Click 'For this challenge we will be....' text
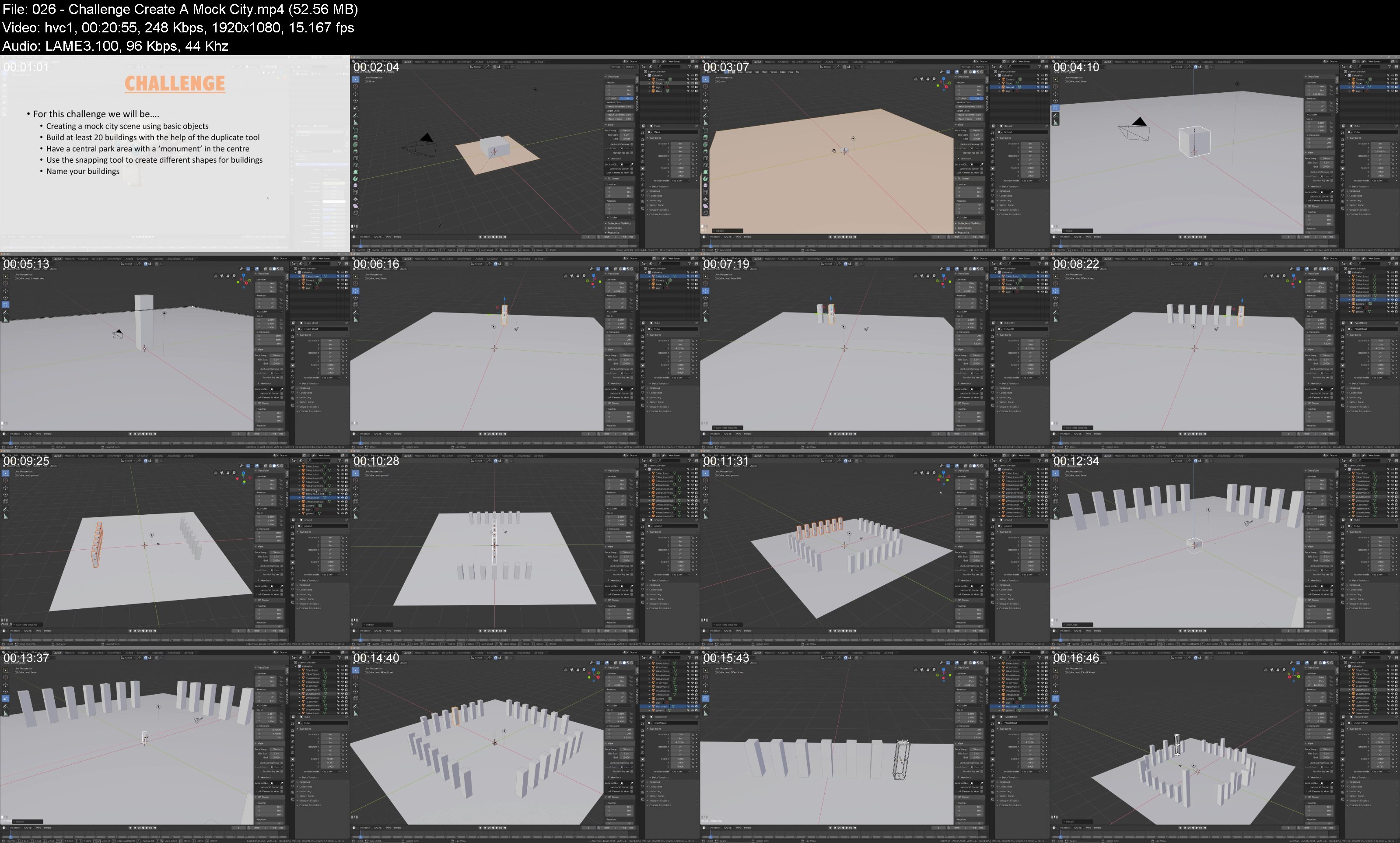 click(96, 114)
